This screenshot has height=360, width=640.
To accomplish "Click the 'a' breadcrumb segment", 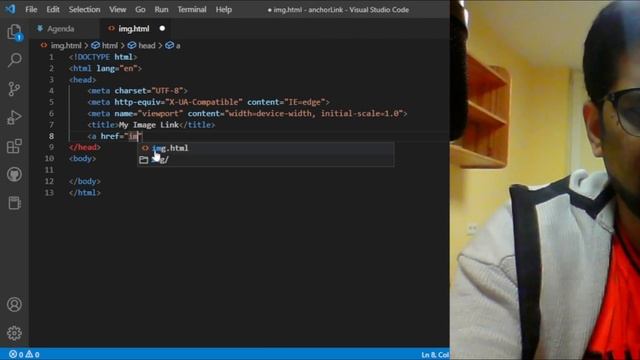I will tap(178, 45).
